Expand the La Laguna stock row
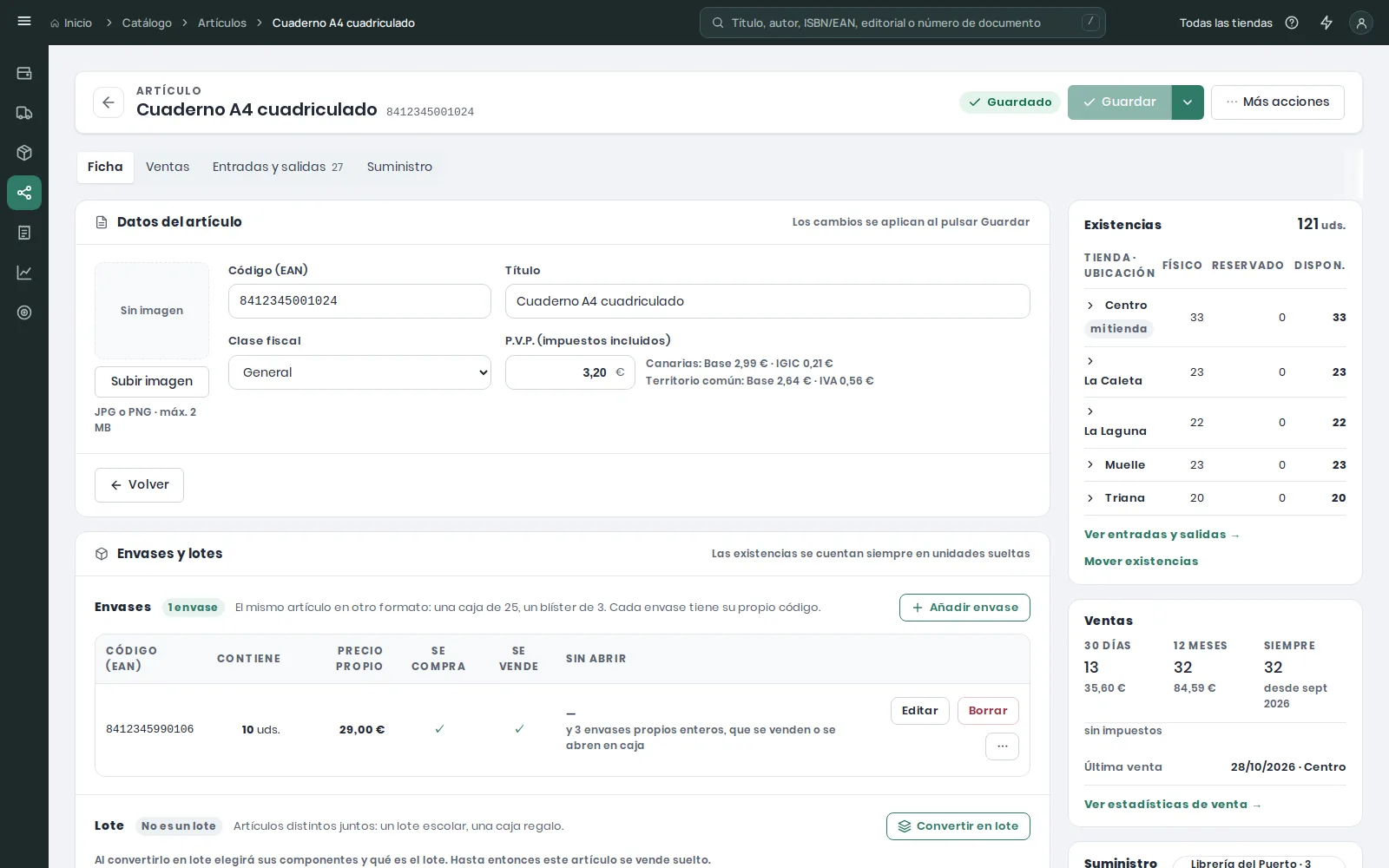1389x868 pixels. point(1090,411)
